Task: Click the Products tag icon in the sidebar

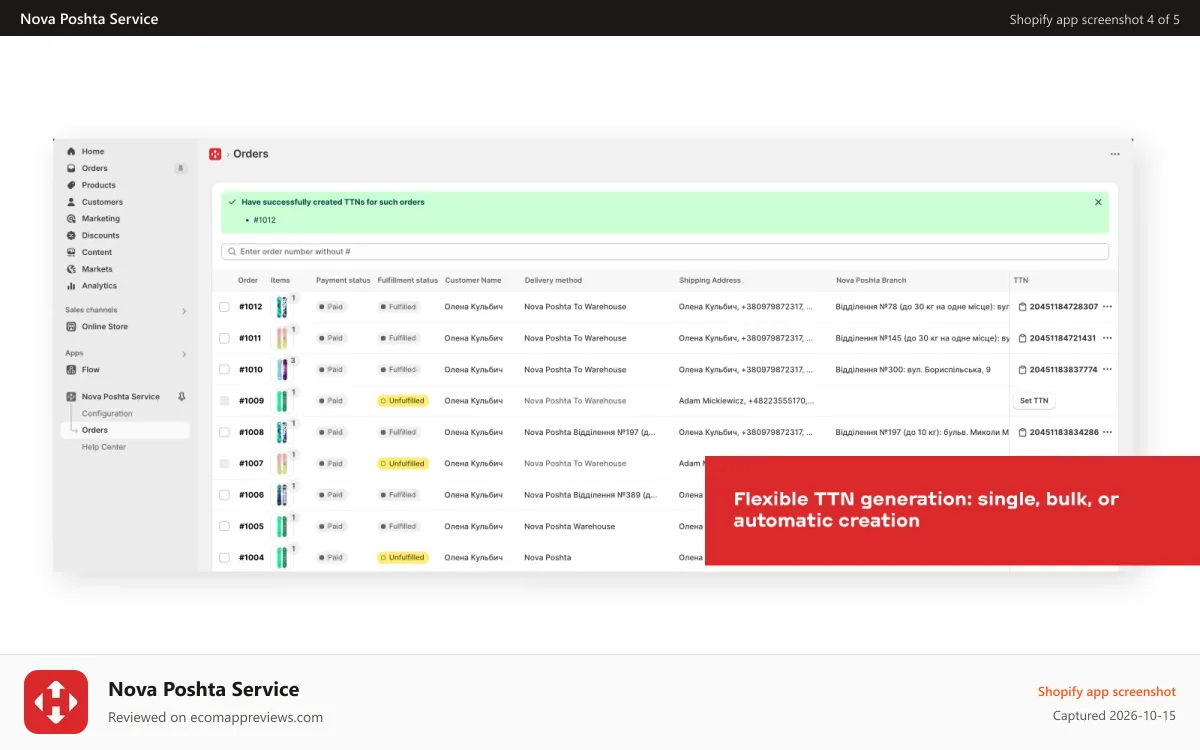Action: pos(71,185)
